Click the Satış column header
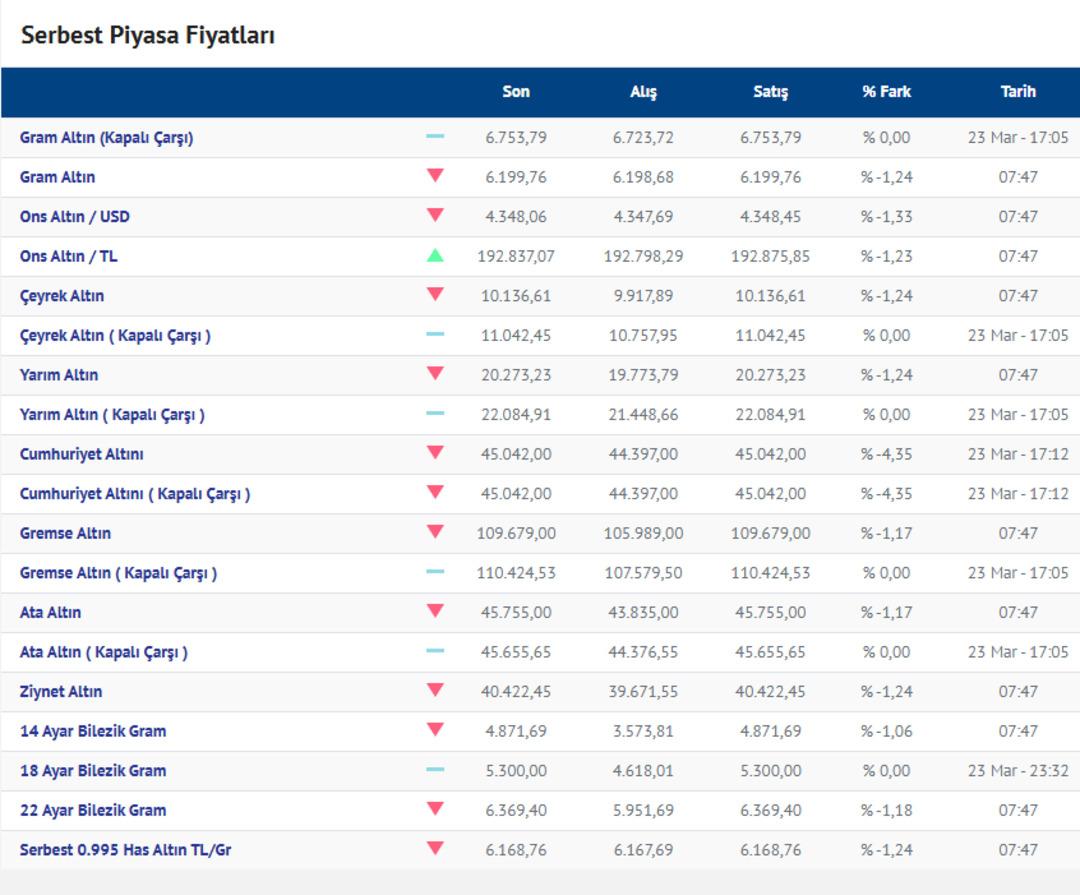The image size is (1080, 895). (770, 92)
